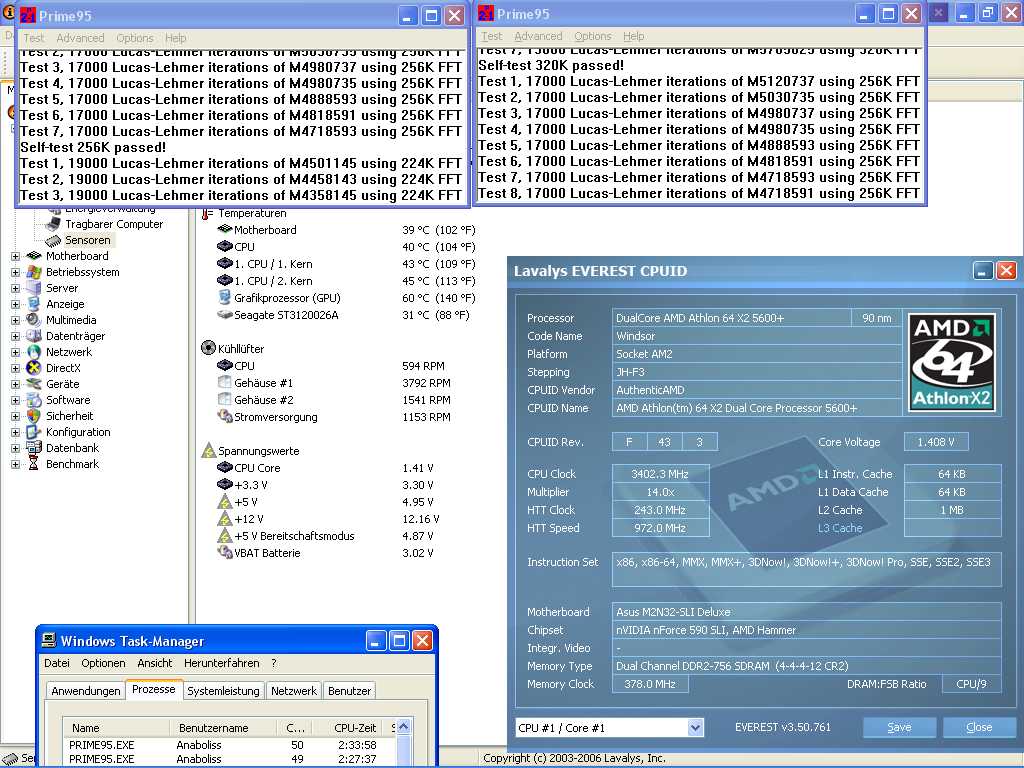This screenshot has width=1024, height=768.
Task: Expand the Software tree node
Action: (x=15, y=400)
